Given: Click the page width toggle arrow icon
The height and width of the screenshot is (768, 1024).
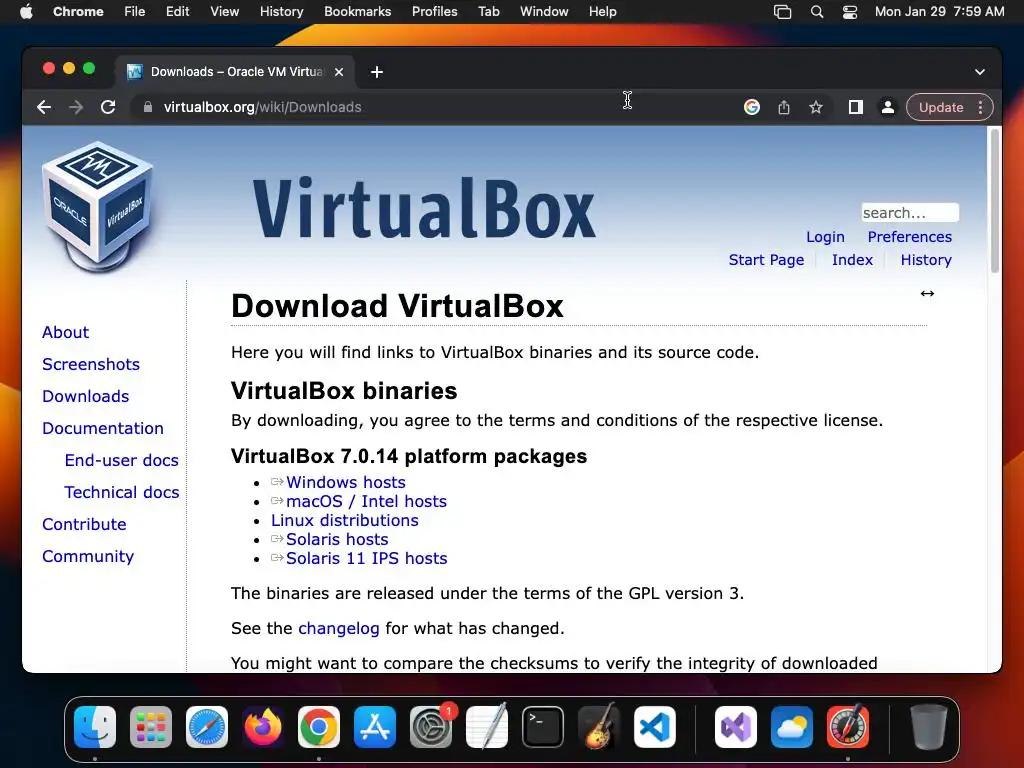Looking at the screenshot, I should tap(927, 293).
